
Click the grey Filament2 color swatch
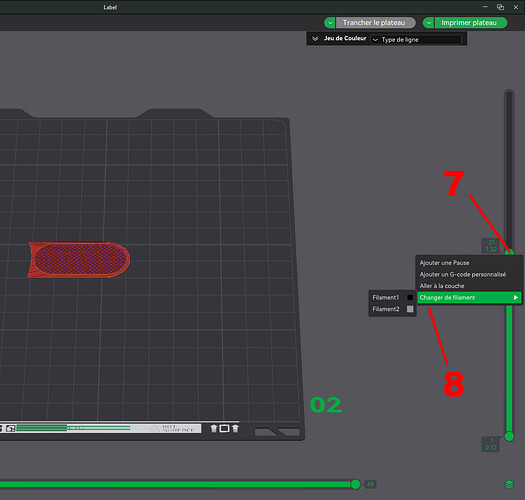[x=410, y=309]
